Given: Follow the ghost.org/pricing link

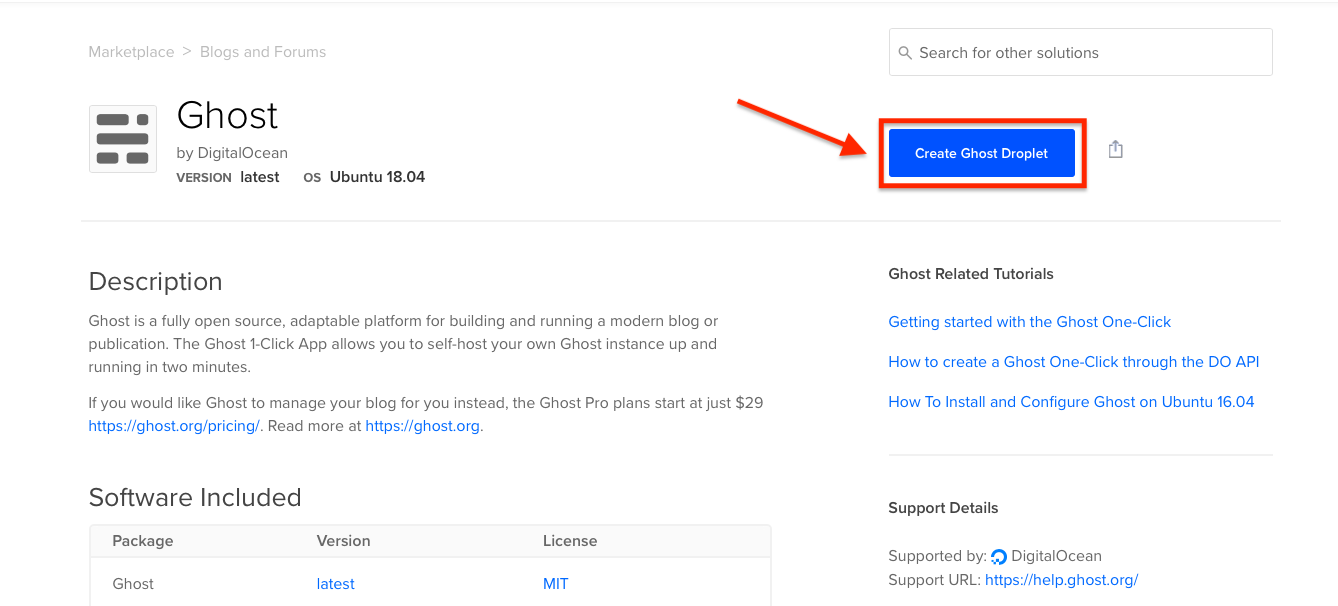Looking at the screenshot, I should (174, 426).
